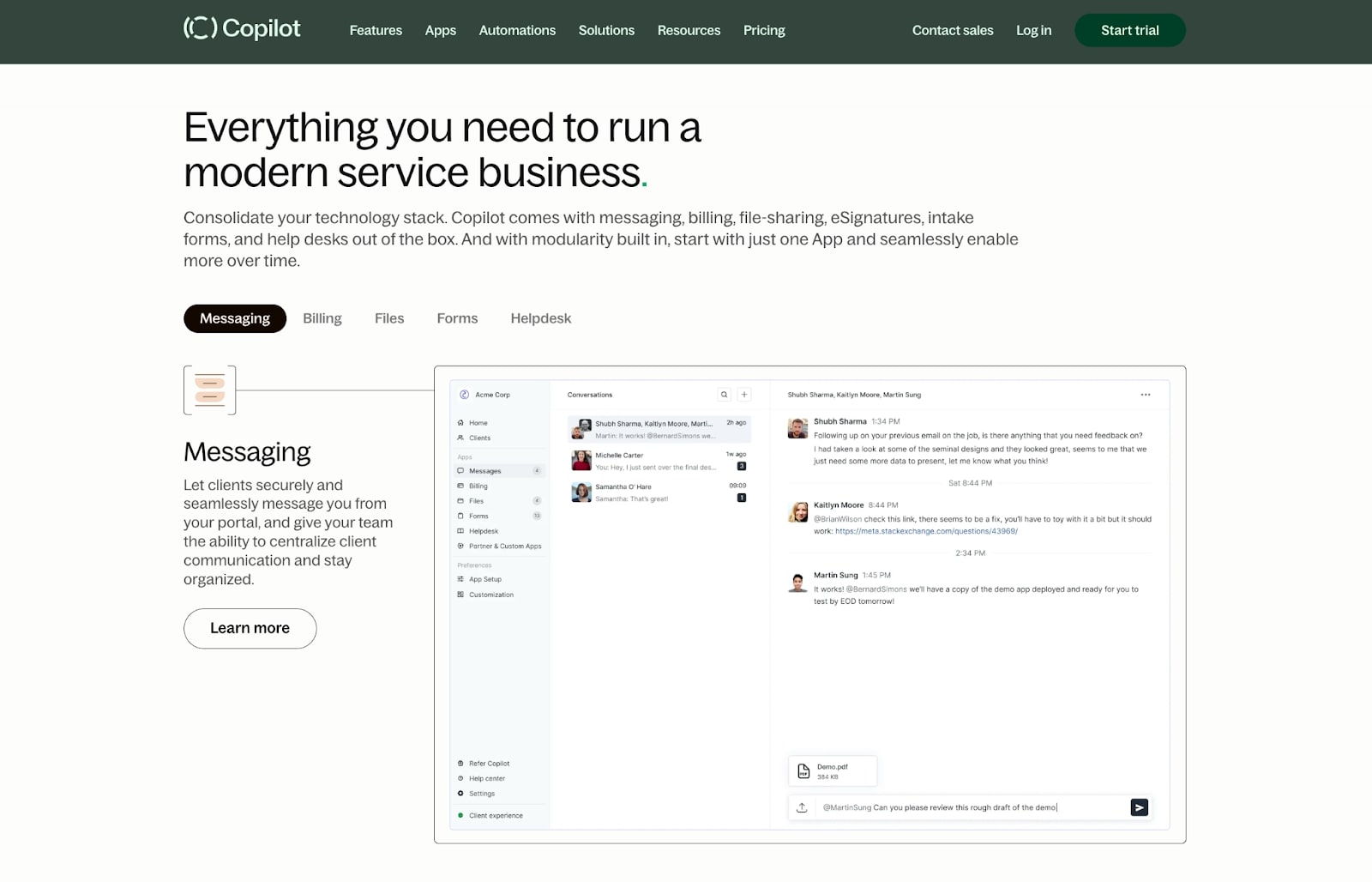The height and width of the screenshot is (882, 1372).
Task: Open the conversation overflow menu with three dots
Action: point(1145,395)
